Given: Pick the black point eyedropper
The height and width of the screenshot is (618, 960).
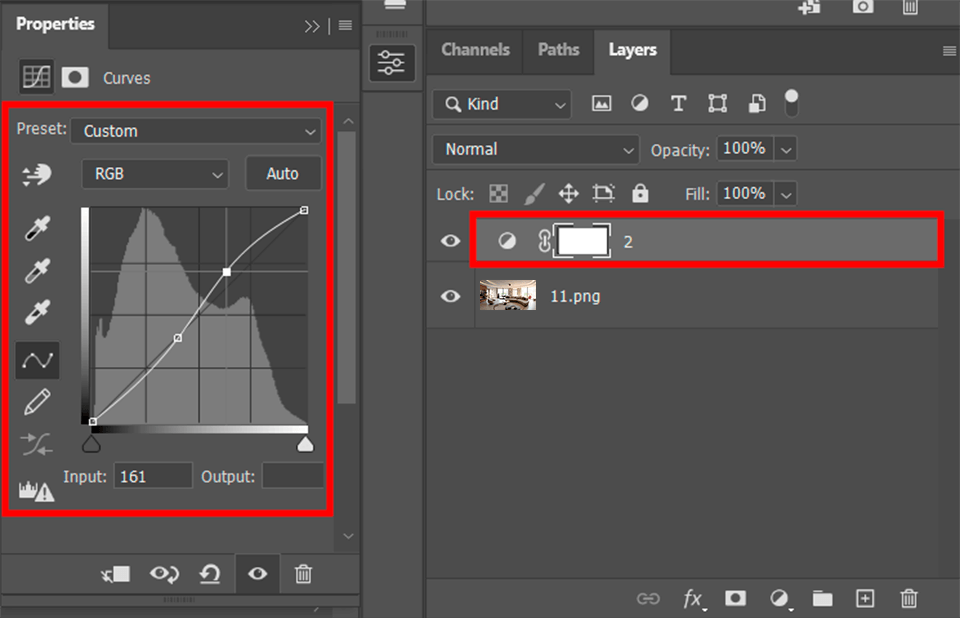Looking at the screenshot, I should coord(37,228).
